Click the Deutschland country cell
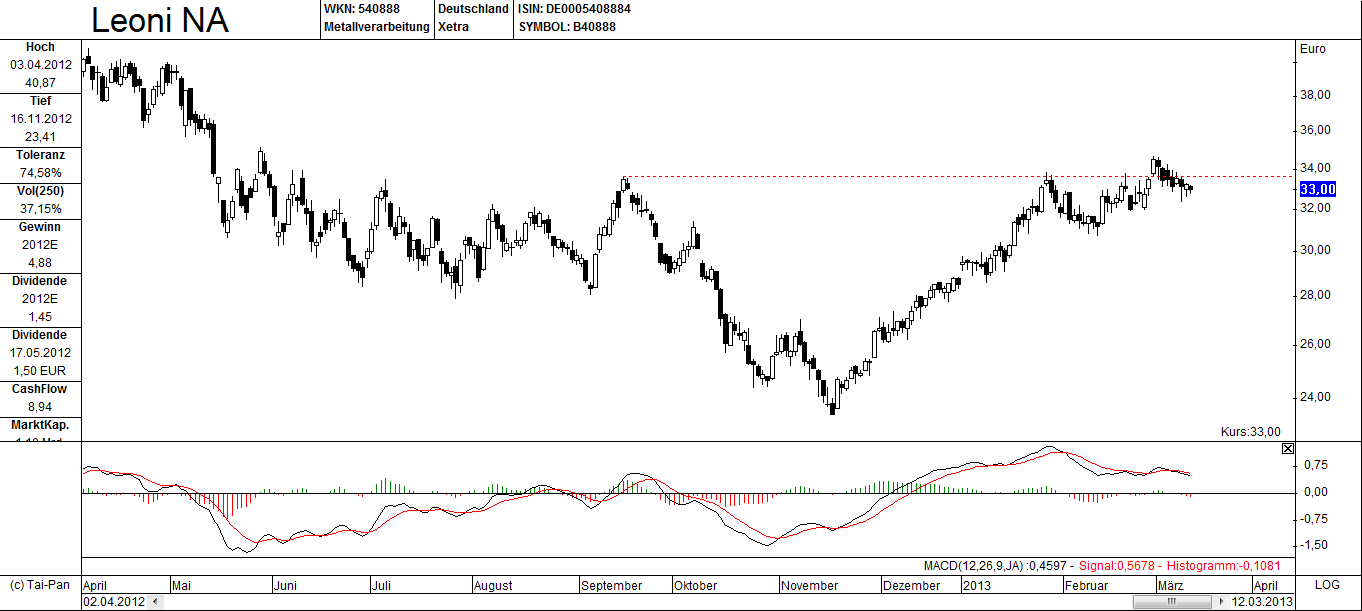 [x=473, y=9]
